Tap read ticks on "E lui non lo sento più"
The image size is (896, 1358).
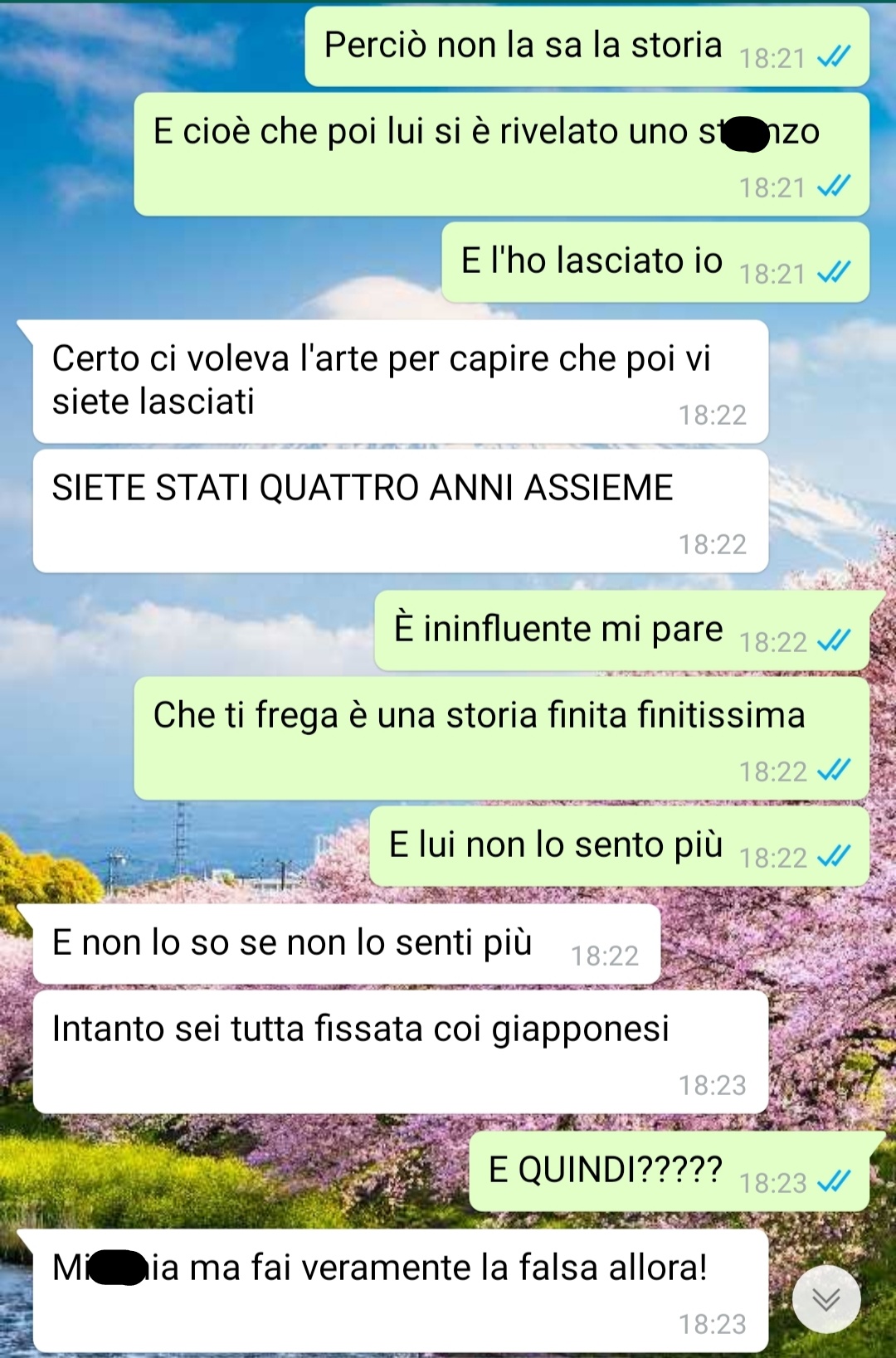(x=834, y=857)
